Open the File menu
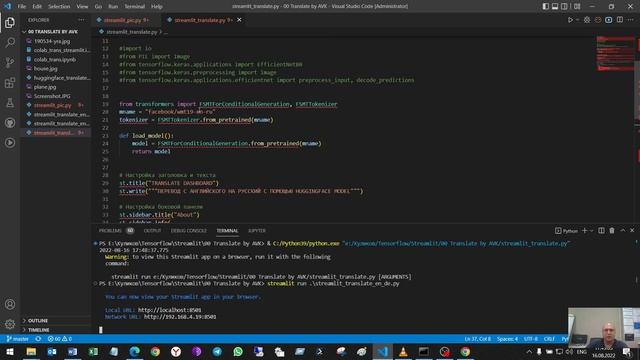 [22, 6]
